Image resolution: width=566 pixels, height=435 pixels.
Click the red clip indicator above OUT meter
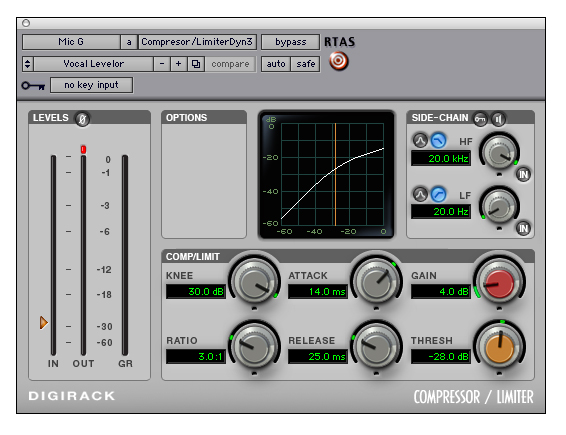[x=83, y=149]
